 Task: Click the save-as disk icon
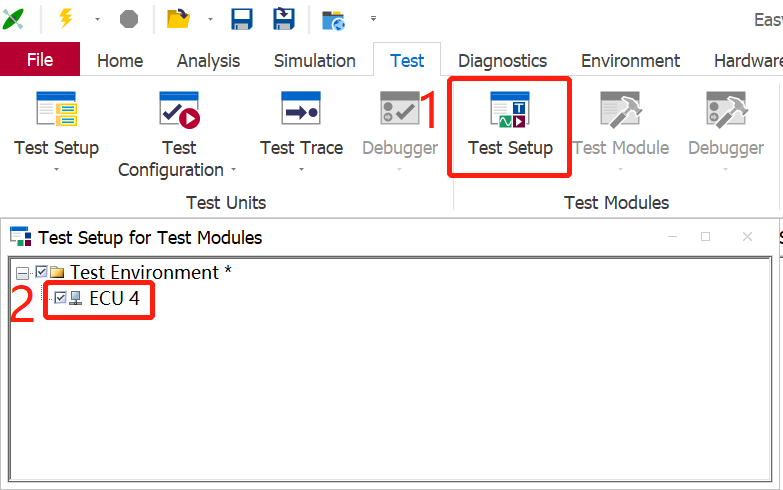[284, 18]
